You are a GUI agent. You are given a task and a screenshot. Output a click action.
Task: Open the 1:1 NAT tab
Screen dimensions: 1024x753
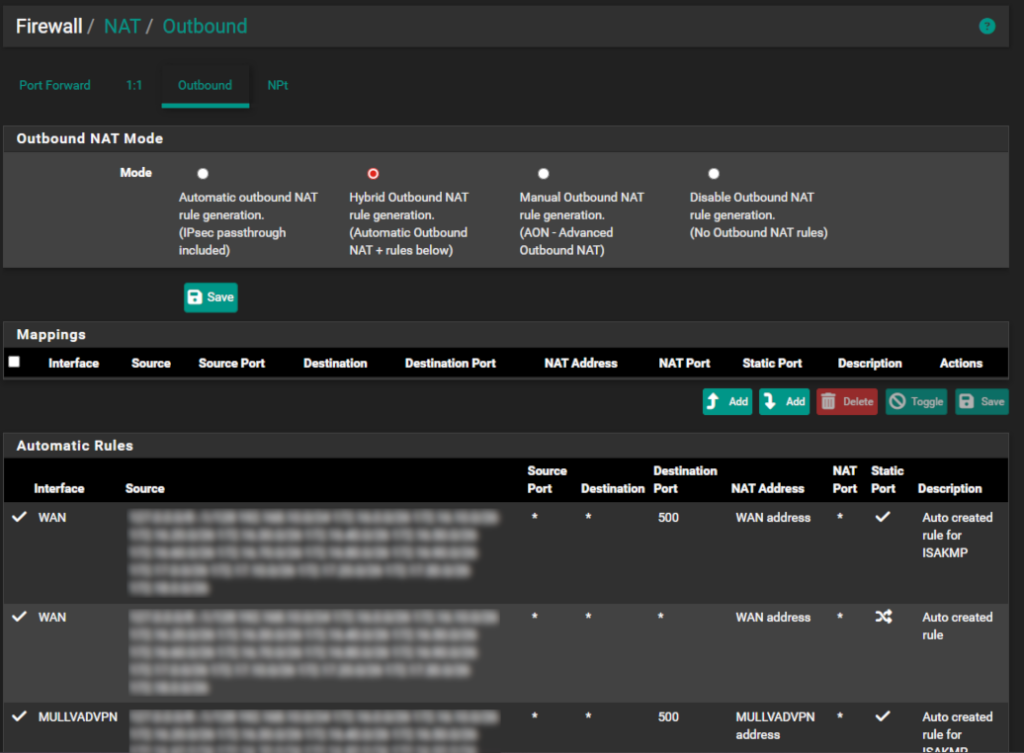coord(134,86)
